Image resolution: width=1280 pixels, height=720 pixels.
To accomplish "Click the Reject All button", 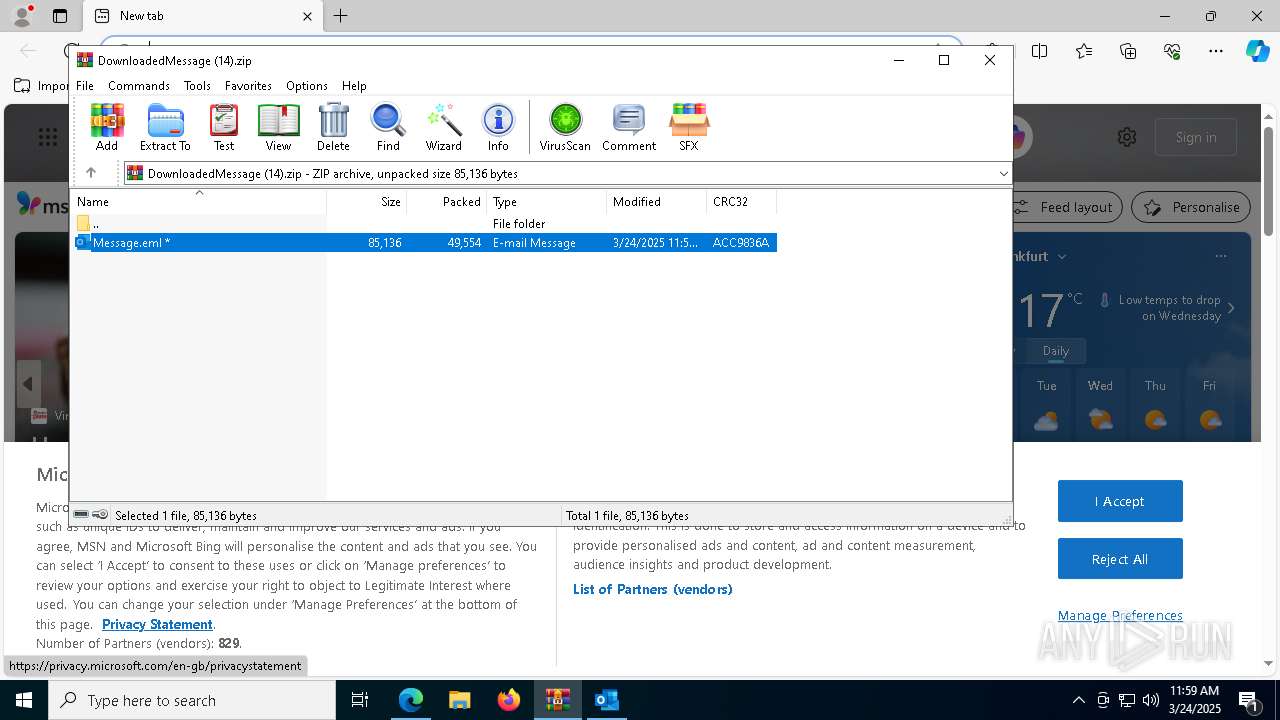I will coord(1120,559).
